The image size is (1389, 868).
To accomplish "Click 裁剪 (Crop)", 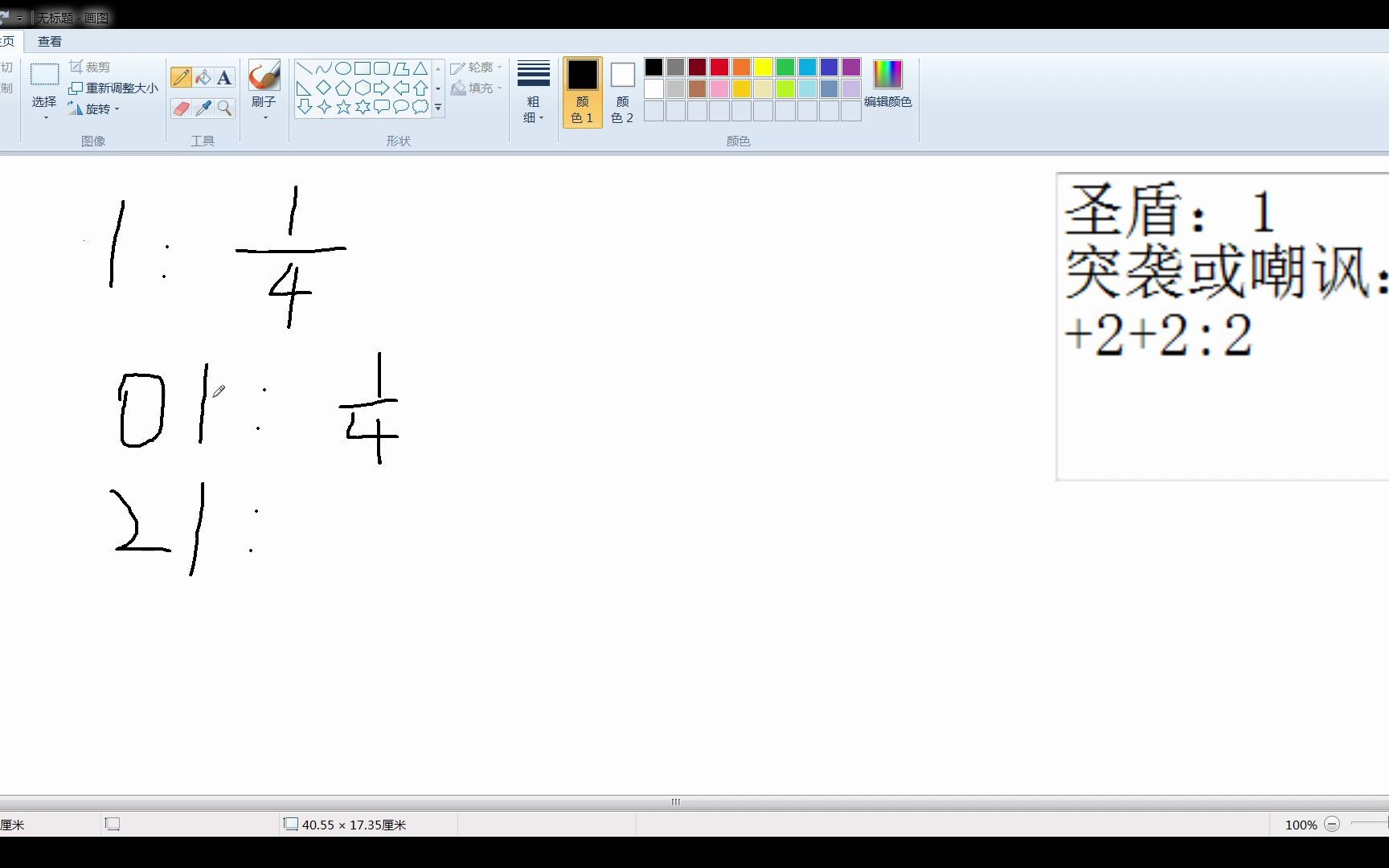I will 89,67.
